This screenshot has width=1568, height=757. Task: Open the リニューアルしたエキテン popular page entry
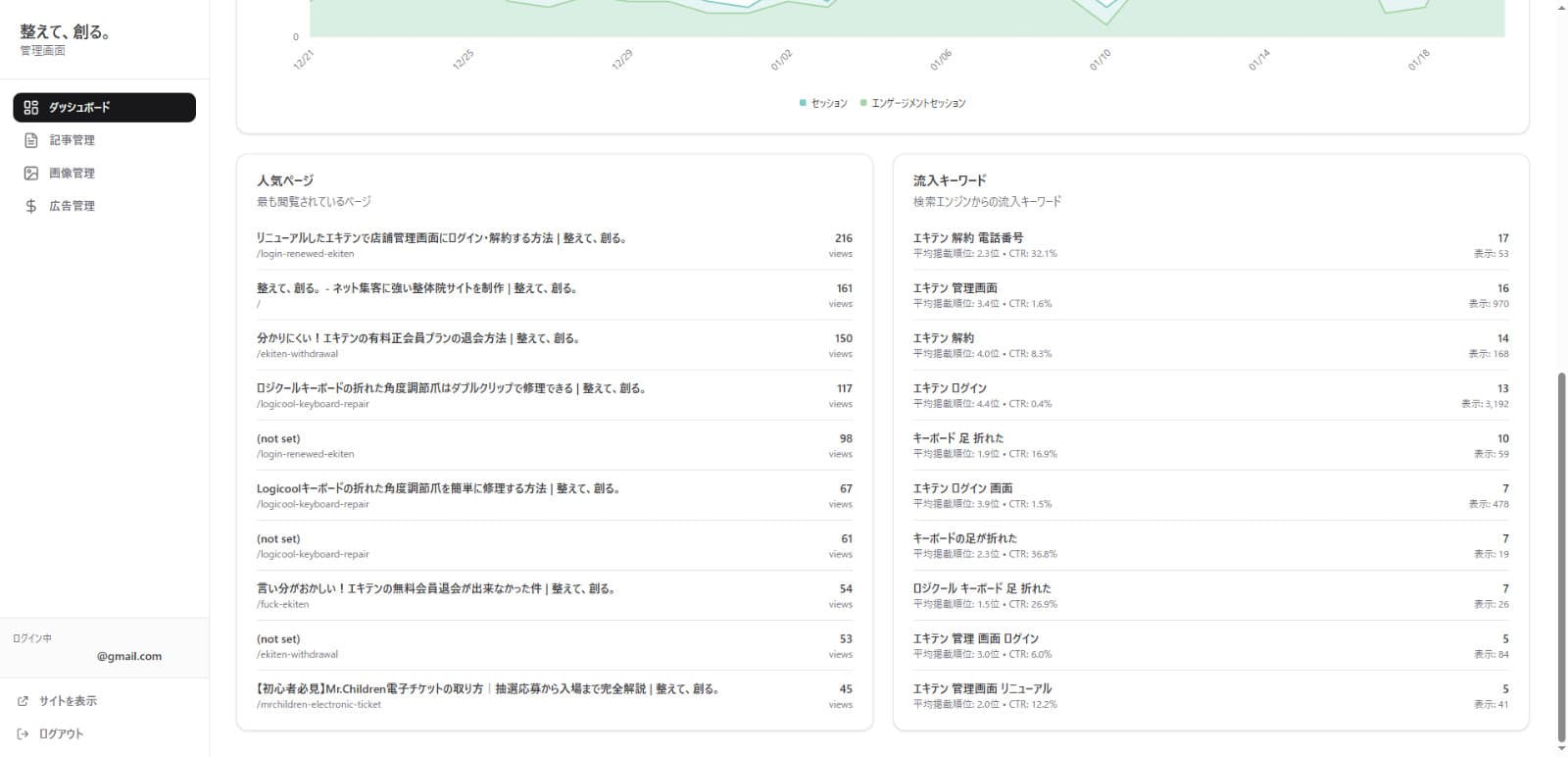pyautogui.click(x=441, y=238)
